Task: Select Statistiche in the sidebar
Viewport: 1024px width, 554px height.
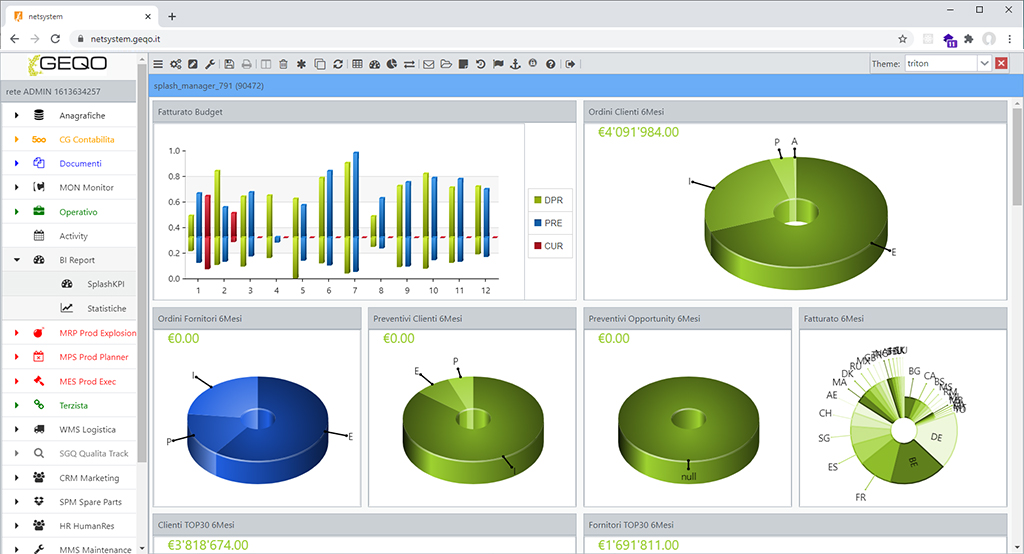Action: 106,308
